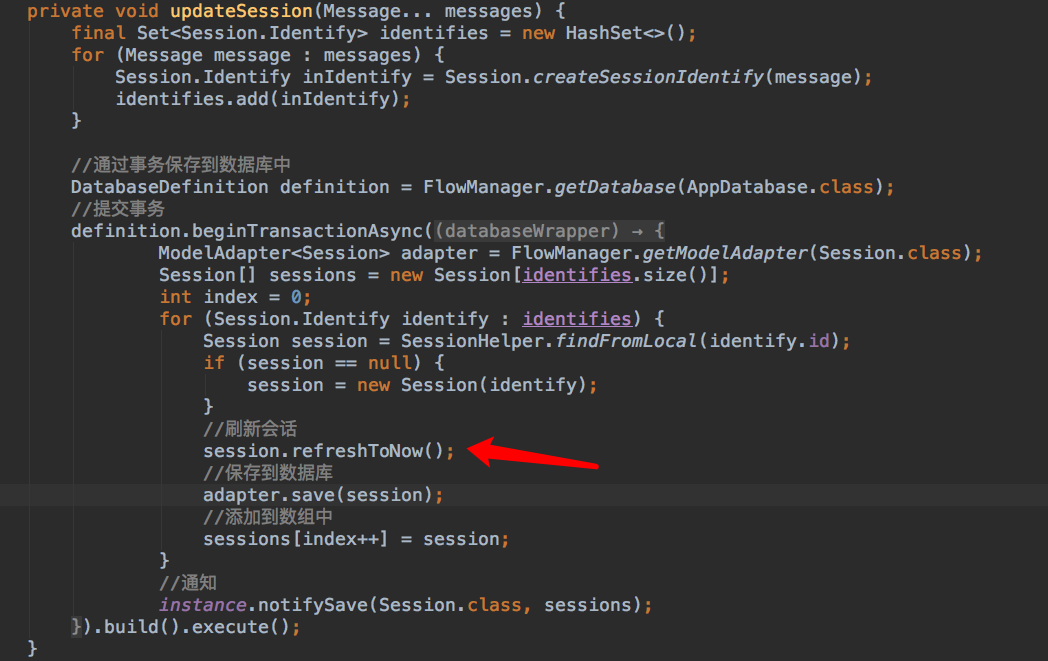The width and height of the screenshot is (1048, 661).
Task: Click 'findFromLocal' method call
Action: click(626, 342)
